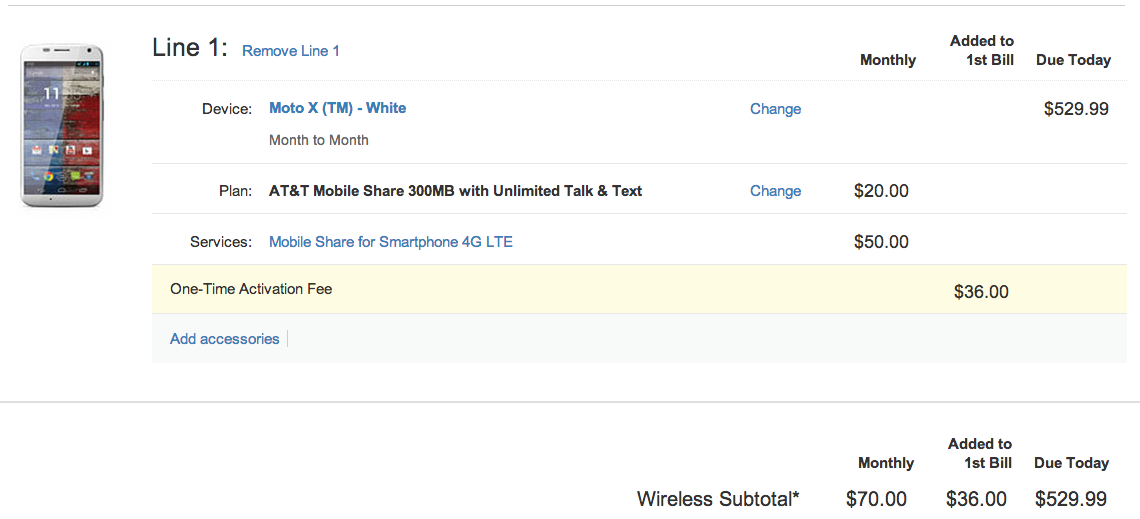Select the Line 1 heading text
The width and height of the screenshot is (1140, 519).
pyautogui.click(x=190, y=49)
